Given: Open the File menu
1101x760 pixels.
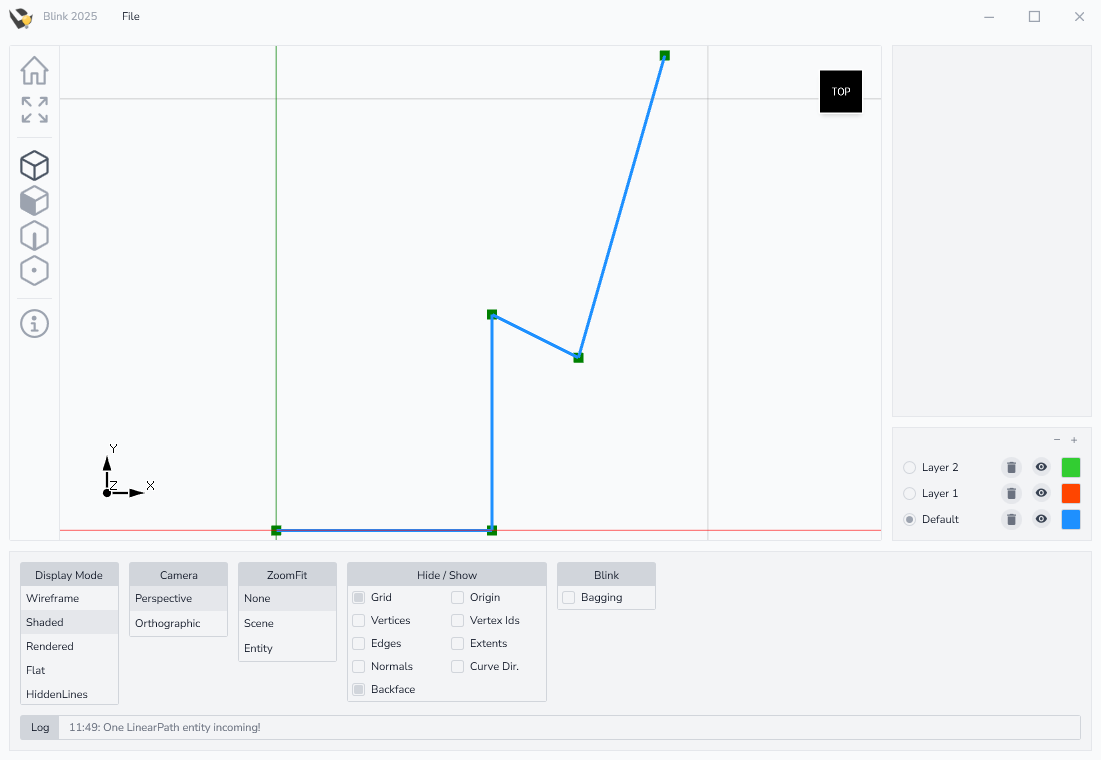Looking at the screenshot, I should pos(131,17).
